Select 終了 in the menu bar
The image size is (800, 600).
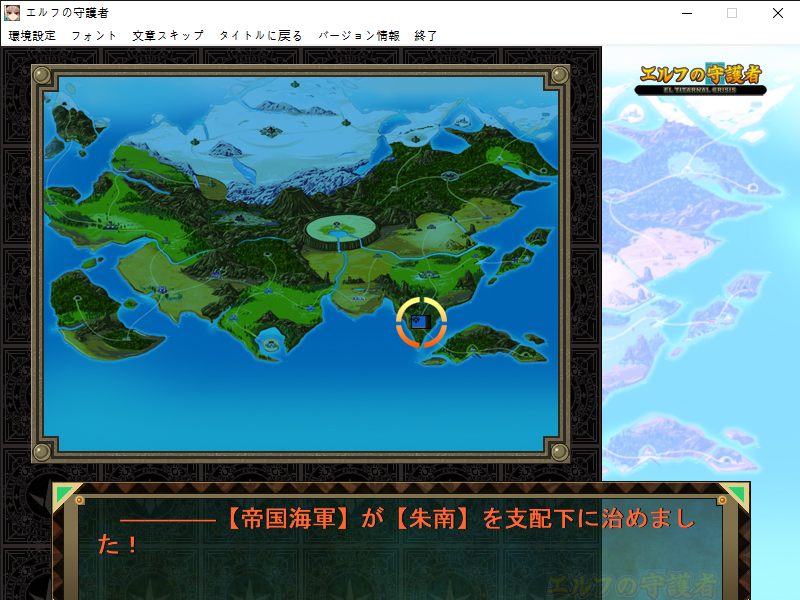(x=426, y=36)
